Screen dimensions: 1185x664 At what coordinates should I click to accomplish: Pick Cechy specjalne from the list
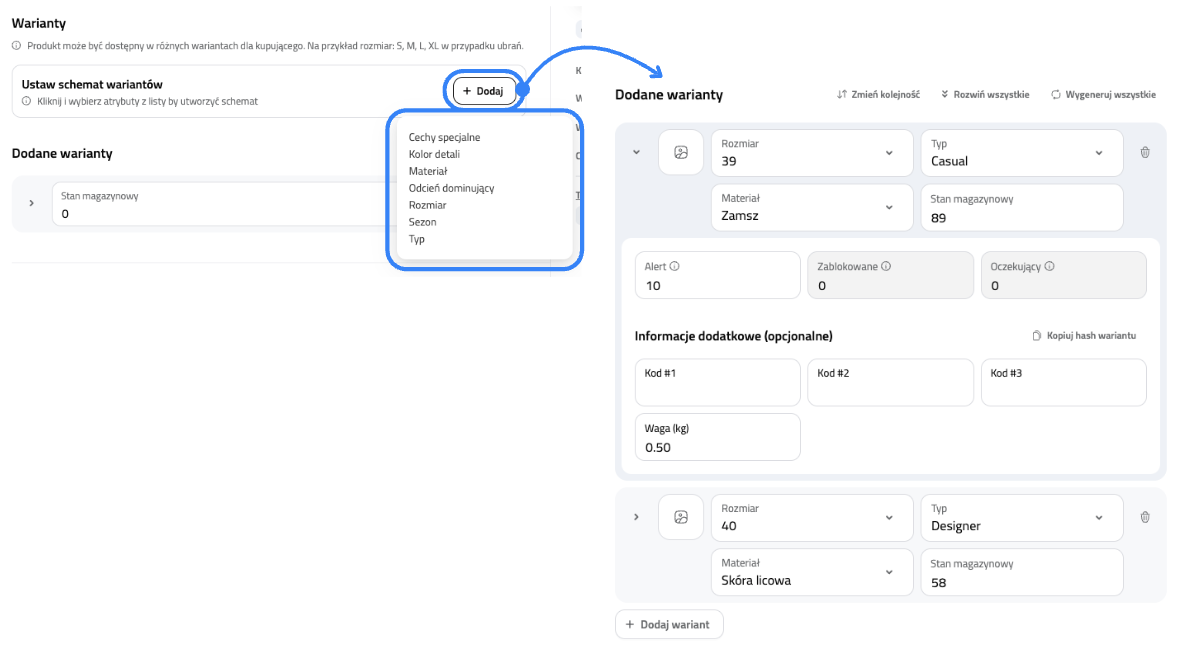pos(444,137)
